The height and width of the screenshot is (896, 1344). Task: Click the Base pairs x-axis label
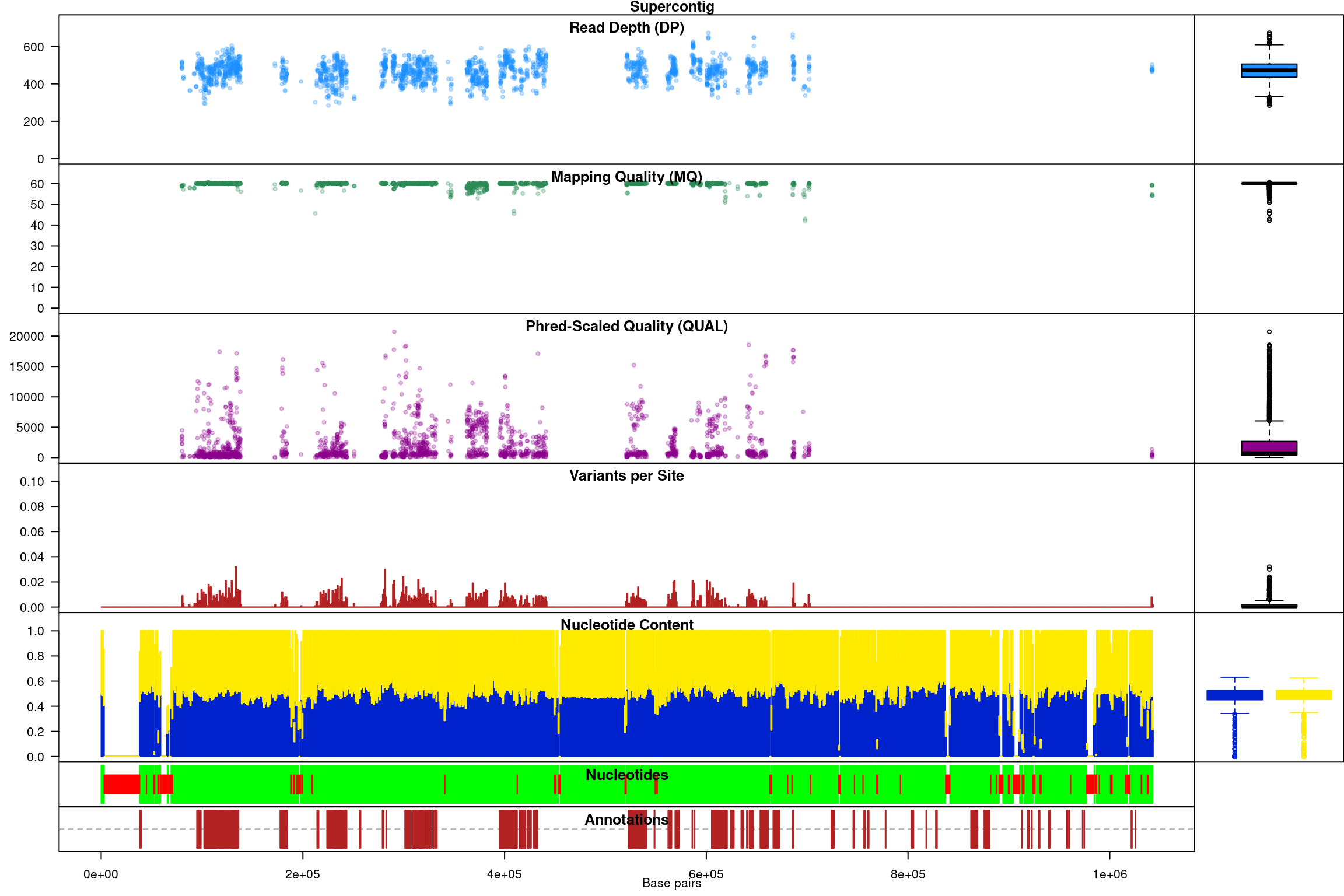pos(671,883)
